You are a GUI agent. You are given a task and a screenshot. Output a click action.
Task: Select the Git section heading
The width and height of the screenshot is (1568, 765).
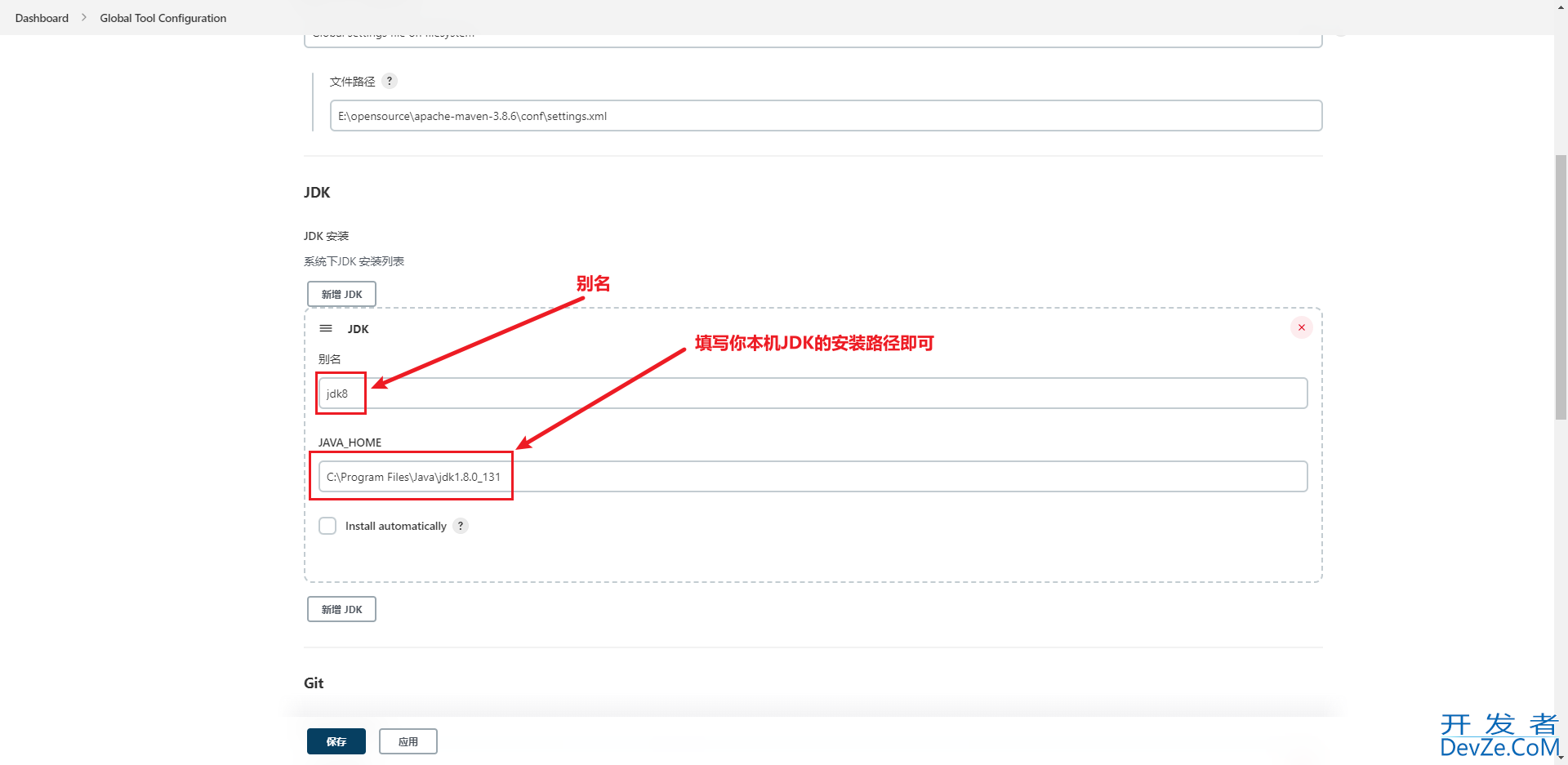click(314, 683)
